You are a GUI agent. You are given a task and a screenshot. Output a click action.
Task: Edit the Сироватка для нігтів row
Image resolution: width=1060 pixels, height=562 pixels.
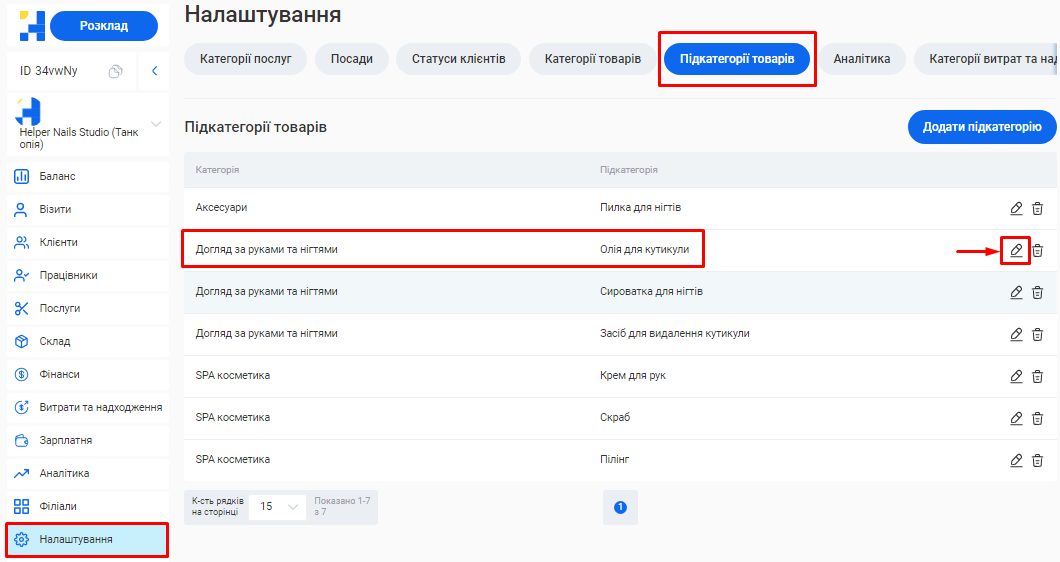pyautogui.click(x=1016, y=292)
